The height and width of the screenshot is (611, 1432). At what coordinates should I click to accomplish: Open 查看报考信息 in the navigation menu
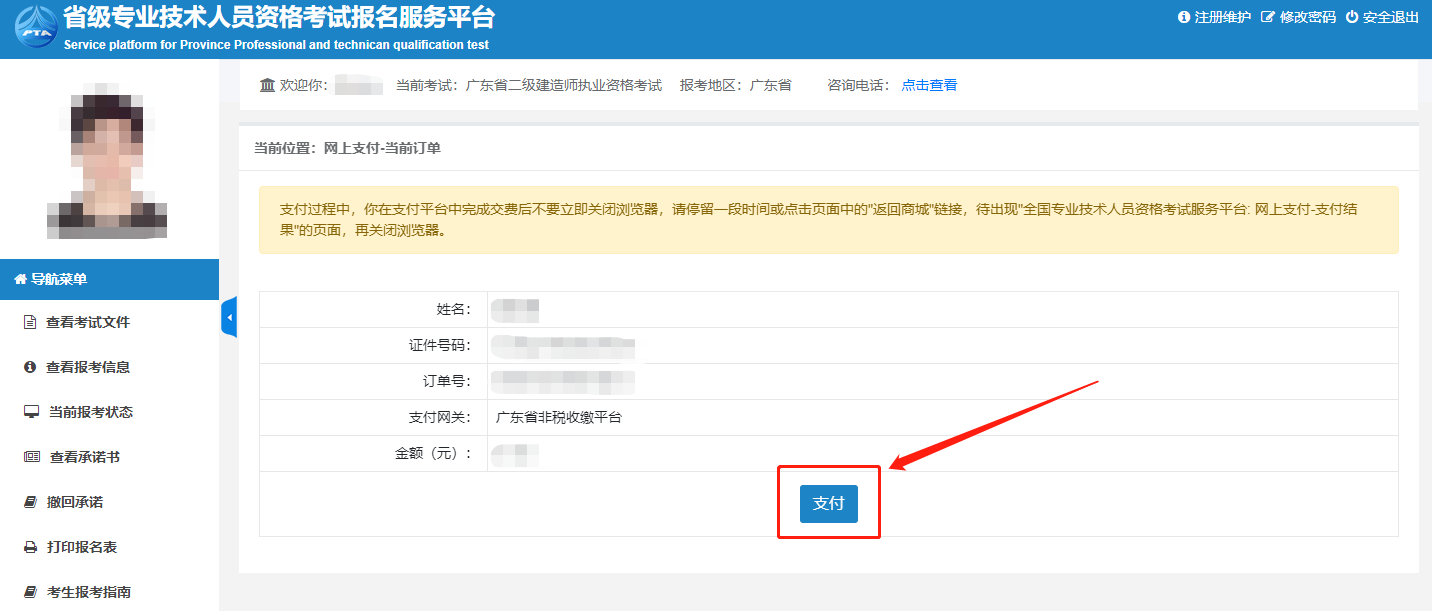point(88,367)
